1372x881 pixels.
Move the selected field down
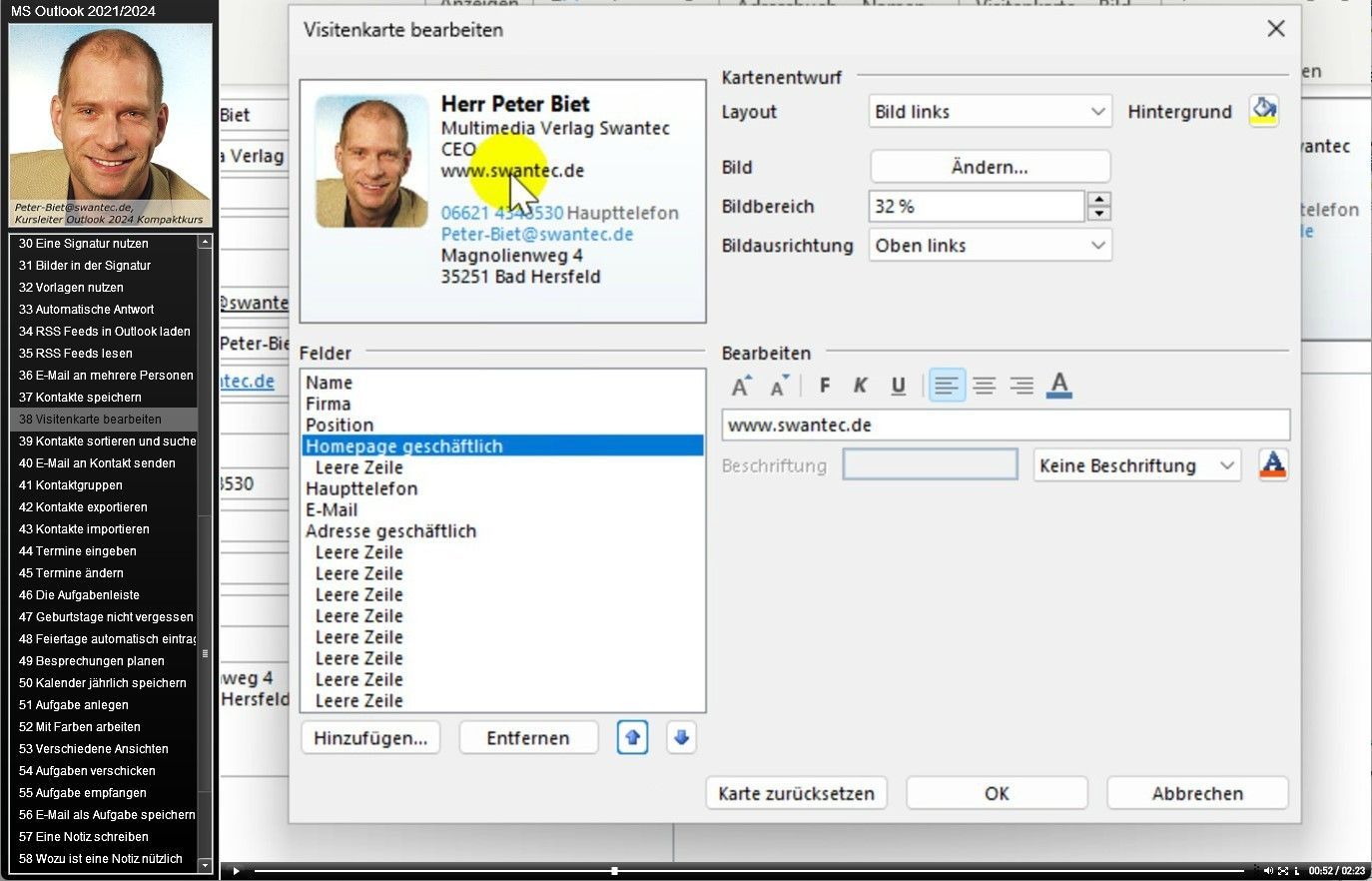(681, 738)
